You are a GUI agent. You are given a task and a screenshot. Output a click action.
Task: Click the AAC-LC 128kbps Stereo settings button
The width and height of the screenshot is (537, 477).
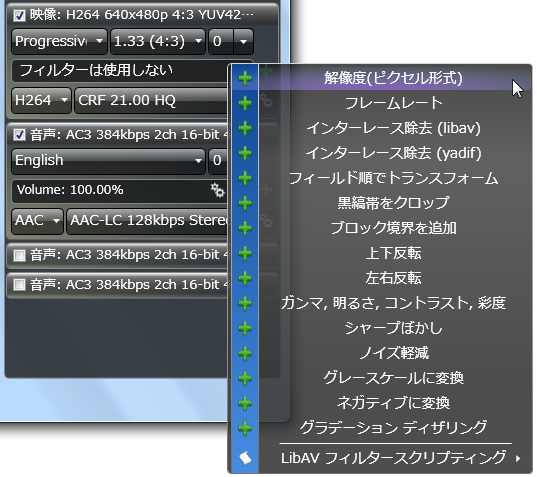[147, 221]
